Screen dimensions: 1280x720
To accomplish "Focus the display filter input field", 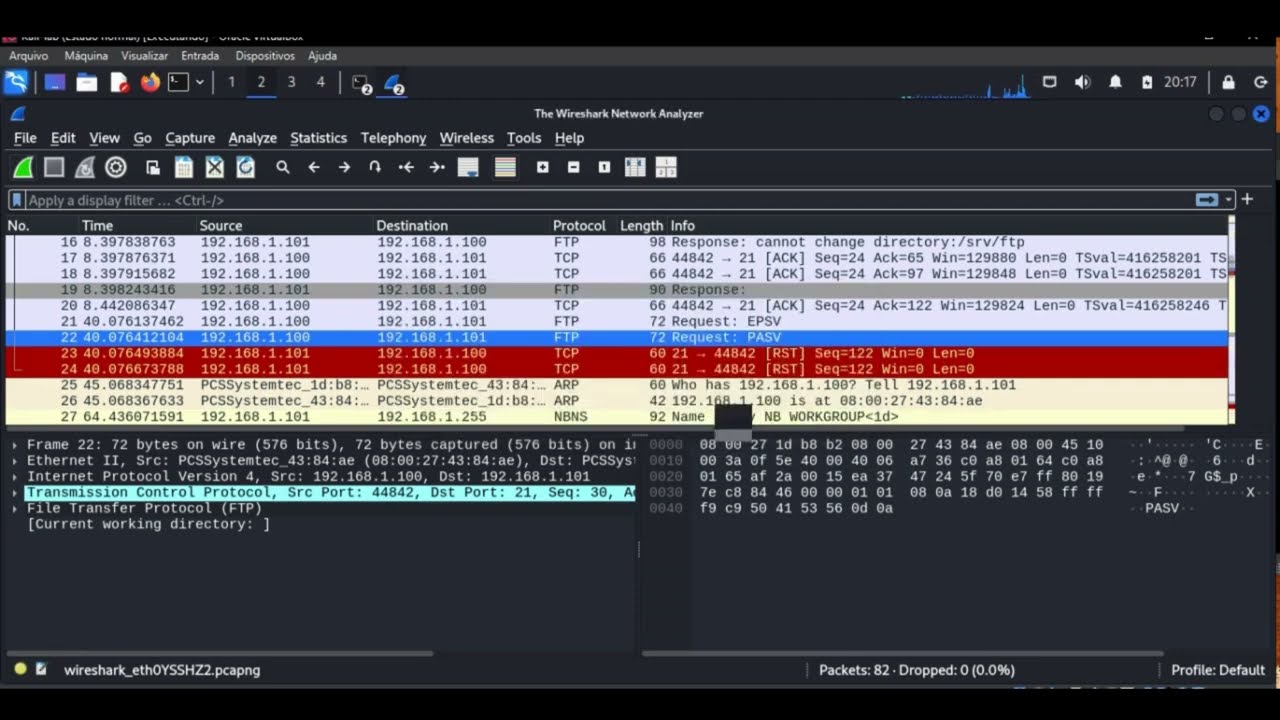I will click(x=610, y=200).
